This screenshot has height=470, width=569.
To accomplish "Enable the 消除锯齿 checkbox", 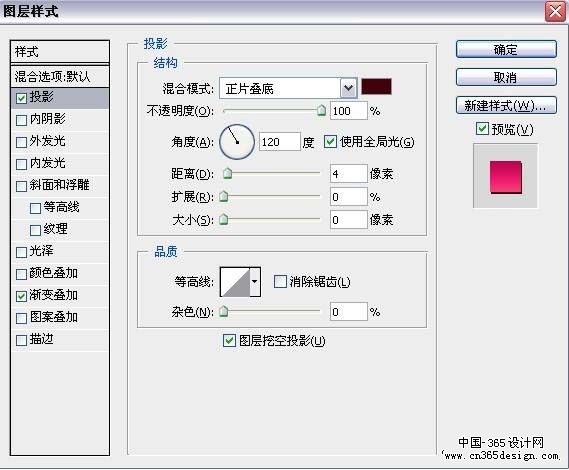I will tap(280, 282).
